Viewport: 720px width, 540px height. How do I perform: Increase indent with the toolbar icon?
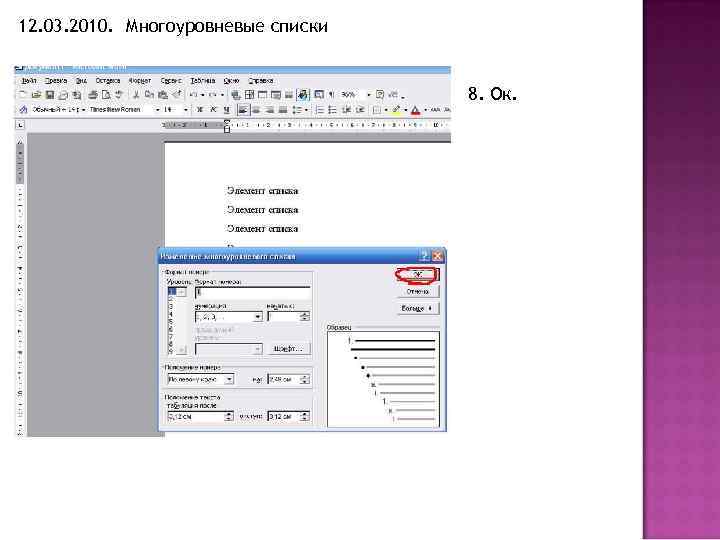pos(360,110)
